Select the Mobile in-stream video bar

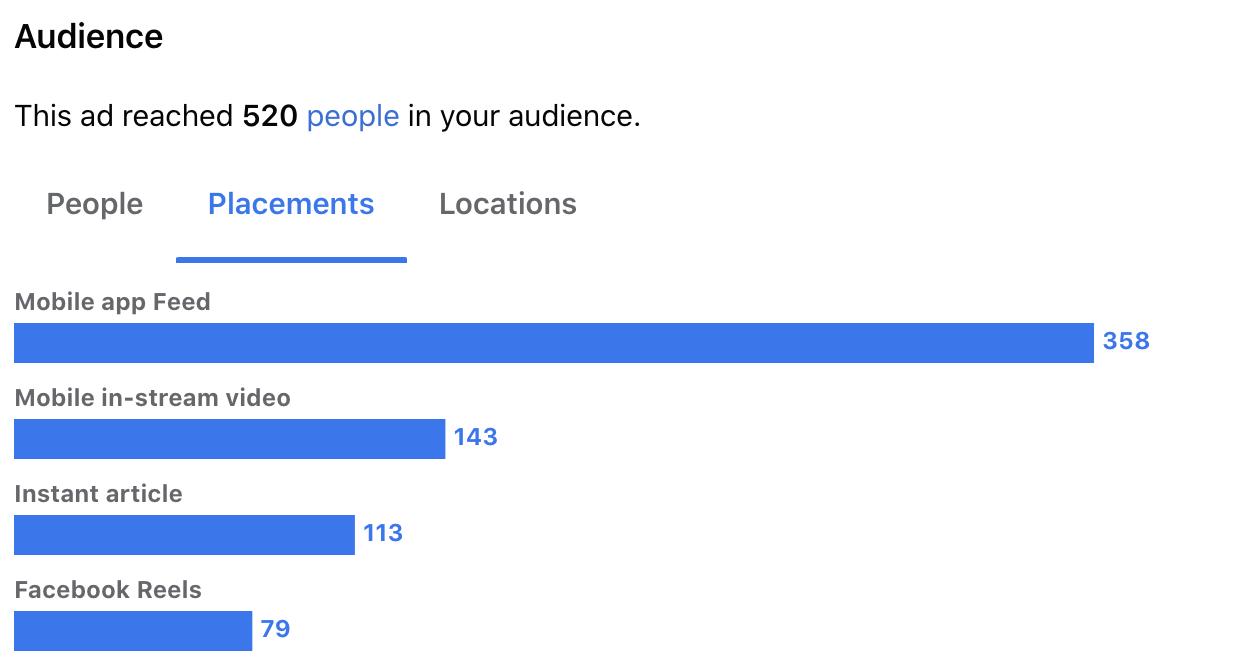[x=229, y=438]
